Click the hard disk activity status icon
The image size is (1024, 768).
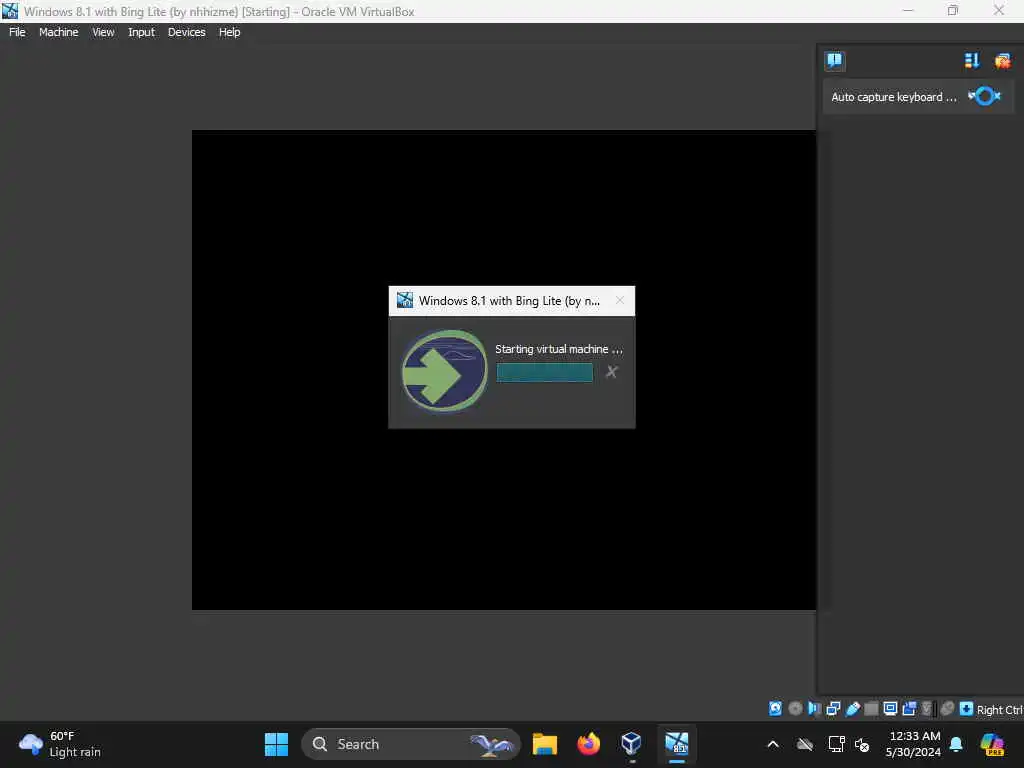pyautogui.click(x=775, y=709)
